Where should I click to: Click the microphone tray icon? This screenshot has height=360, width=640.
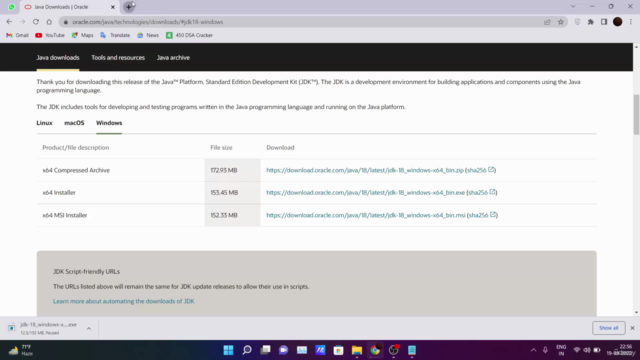click(545, 350)
